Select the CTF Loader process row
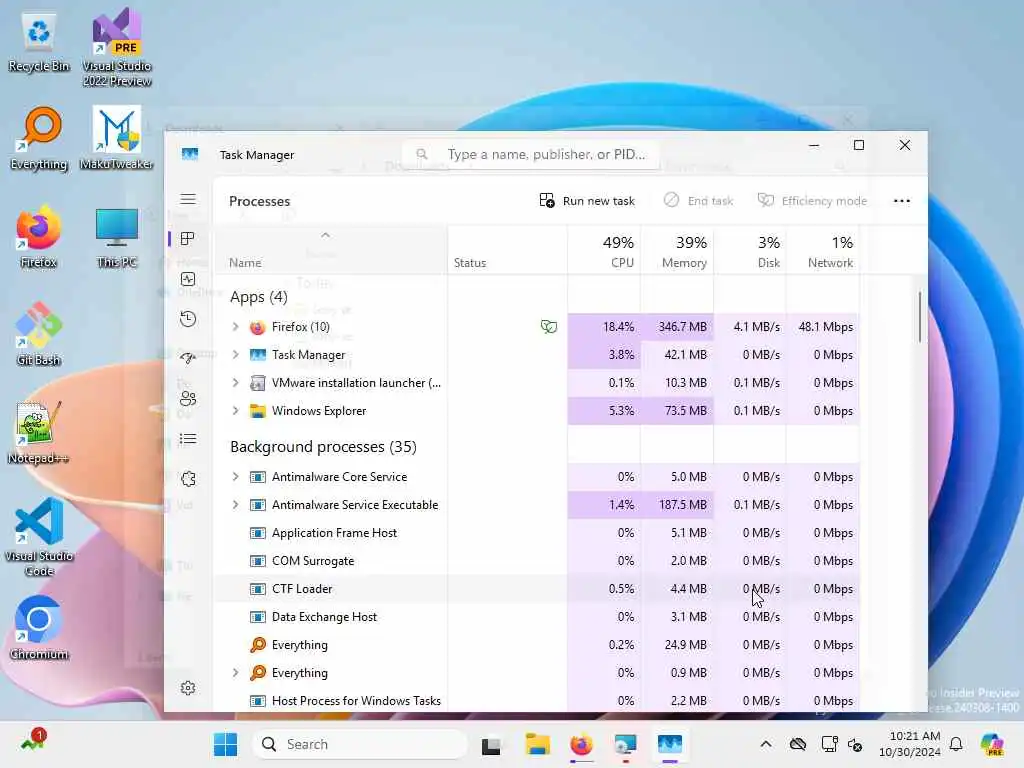 [x=536, y=589]
